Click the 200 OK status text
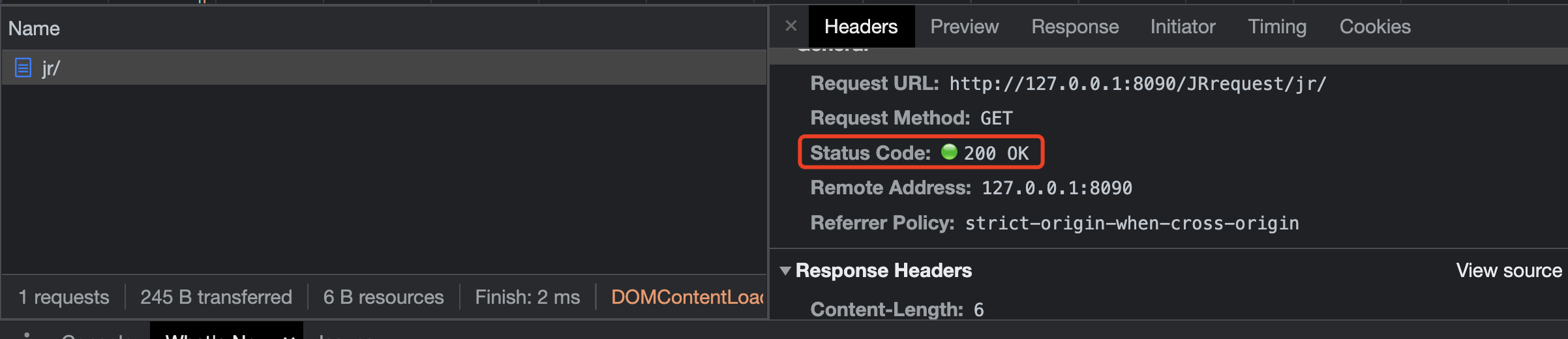 (996, 153)
